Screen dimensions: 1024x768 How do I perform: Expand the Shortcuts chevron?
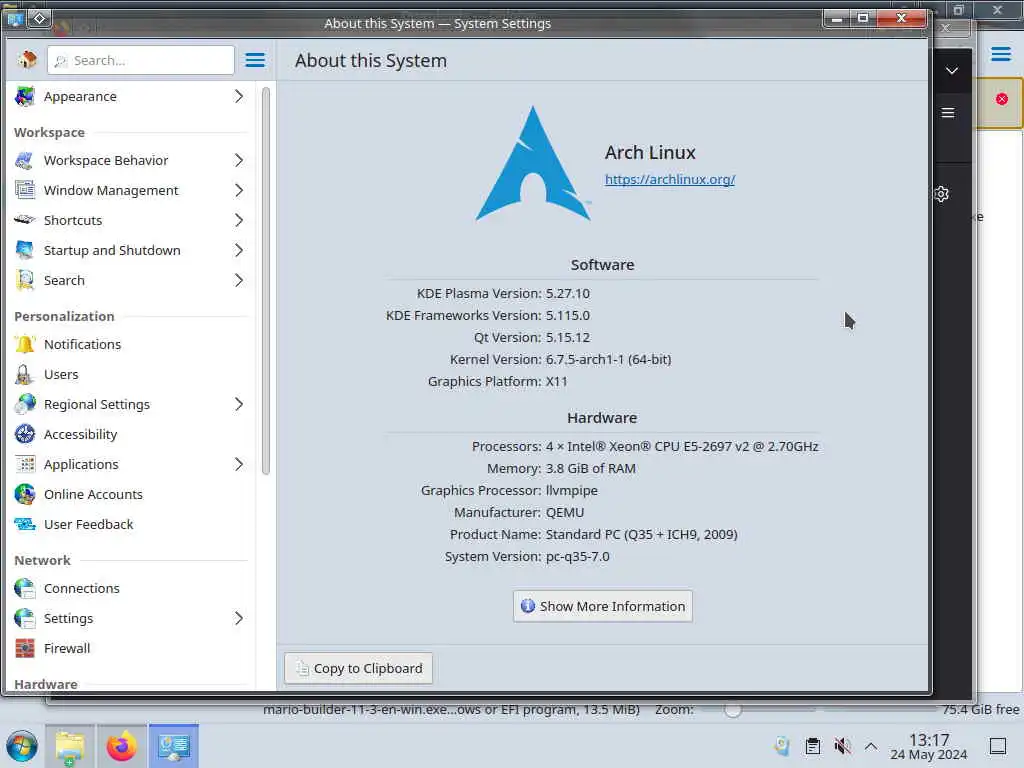pos(239,220)
